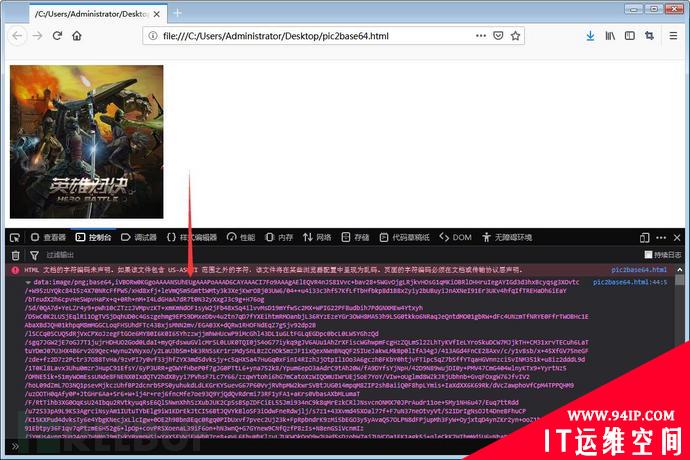Screen dimensions: 690x460
Task: Click the red error icon on warning row
Action: click(x=15, y=270)
